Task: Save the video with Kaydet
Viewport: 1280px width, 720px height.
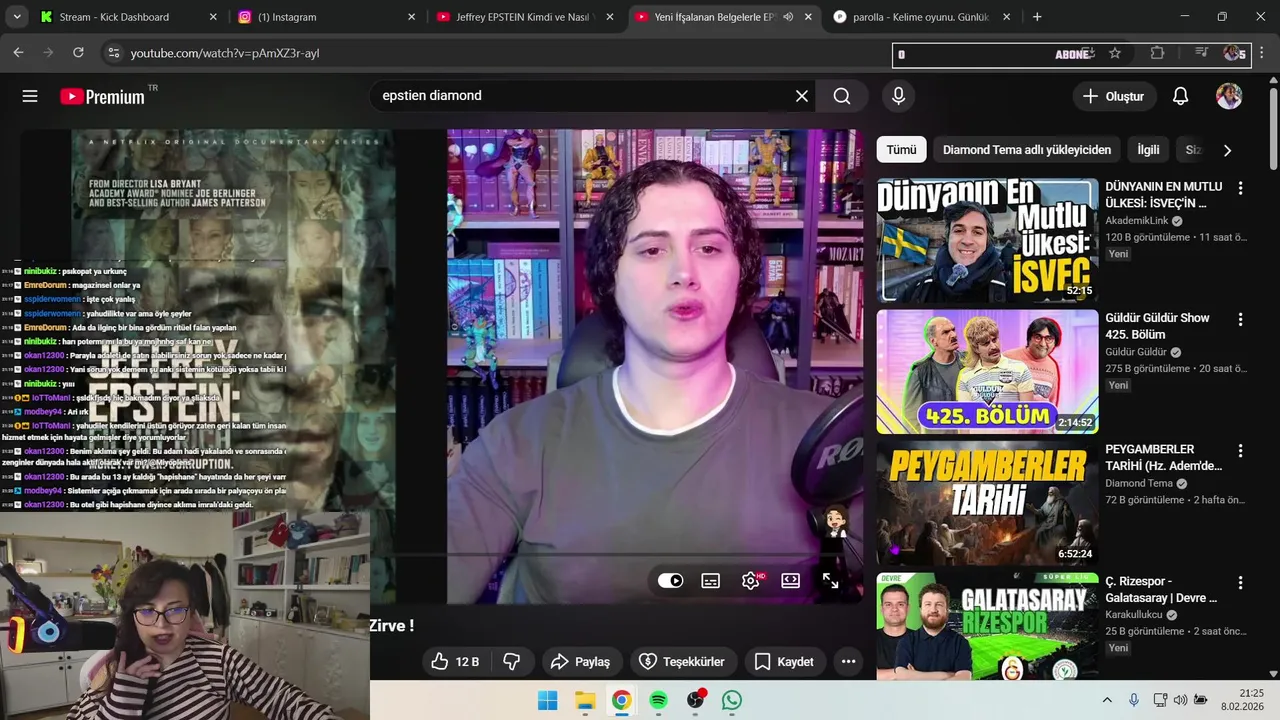Action: (784, 661)
